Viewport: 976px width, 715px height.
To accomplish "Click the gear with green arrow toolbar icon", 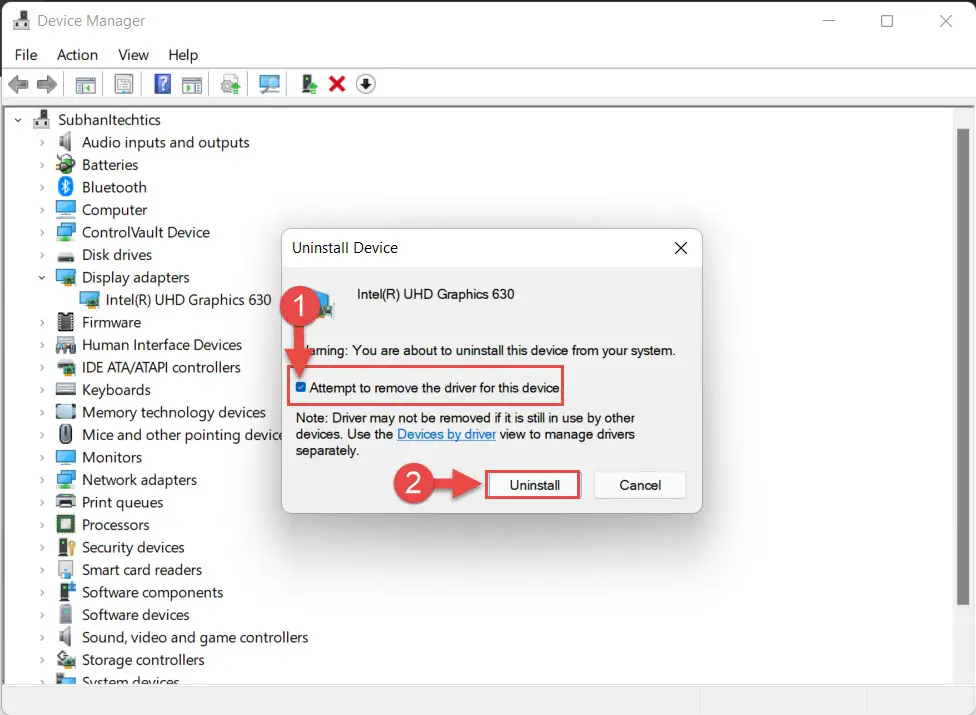I will [230, 84].
